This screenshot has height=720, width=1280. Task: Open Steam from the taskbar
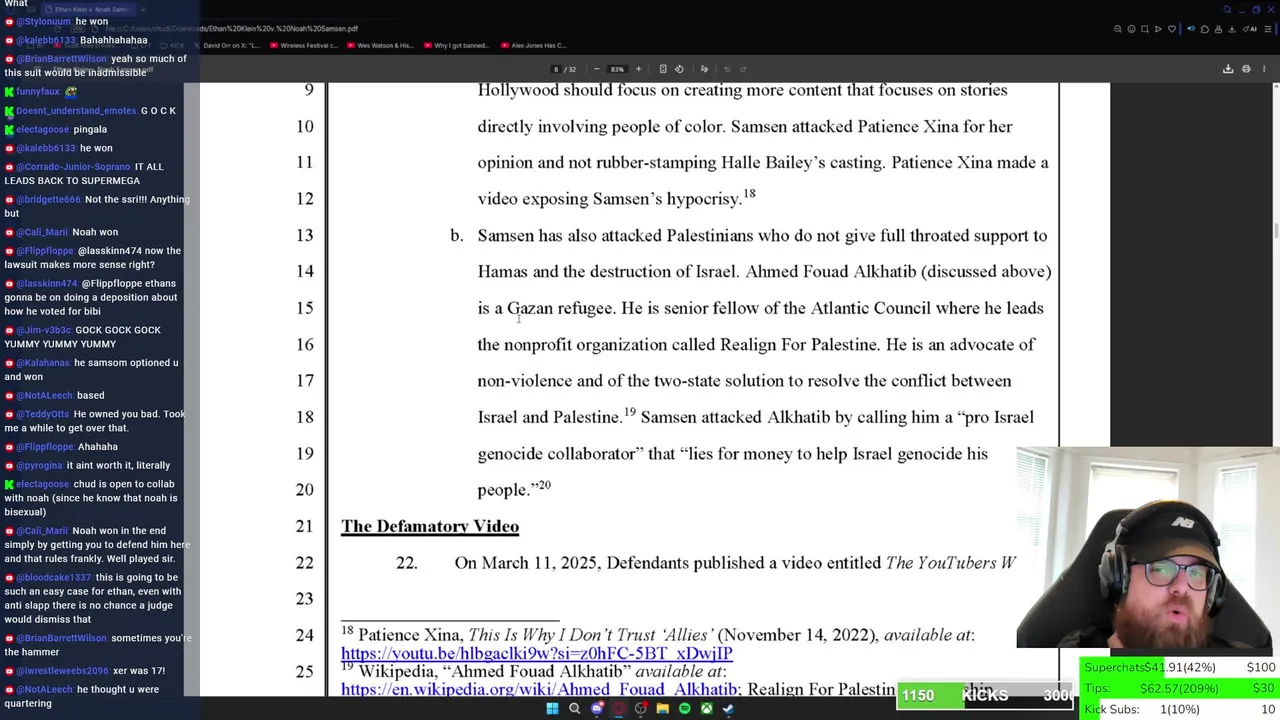coord(728,709)
